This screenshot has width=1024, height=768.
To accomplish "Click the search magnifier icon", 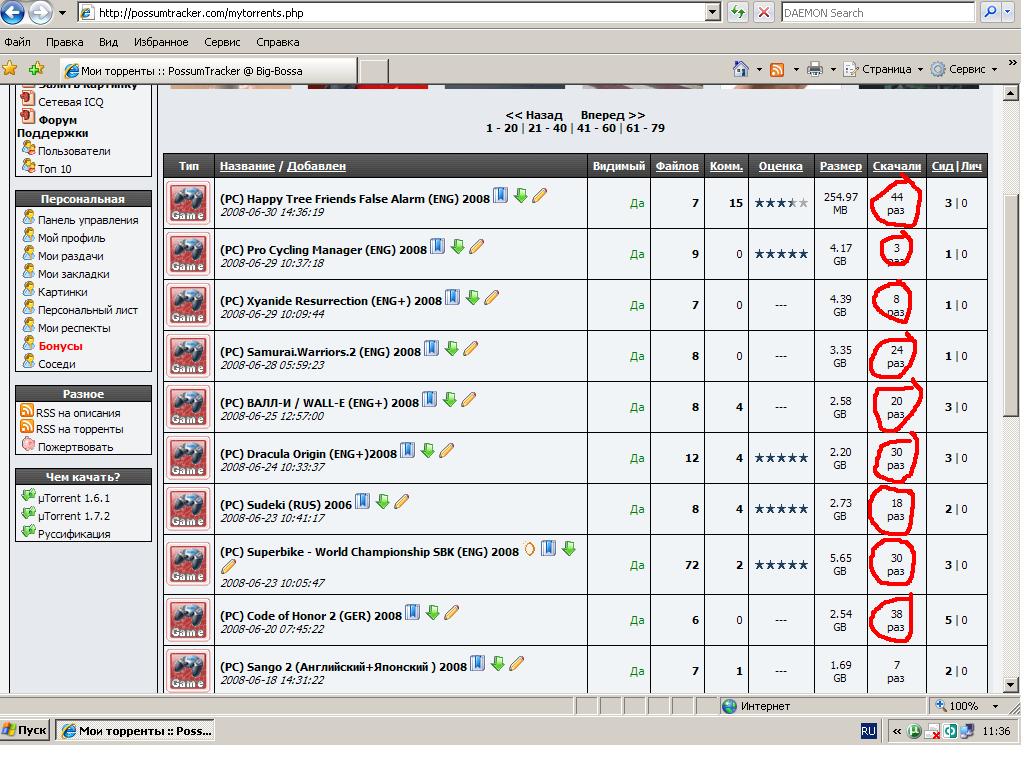I will tap(991, 12).
